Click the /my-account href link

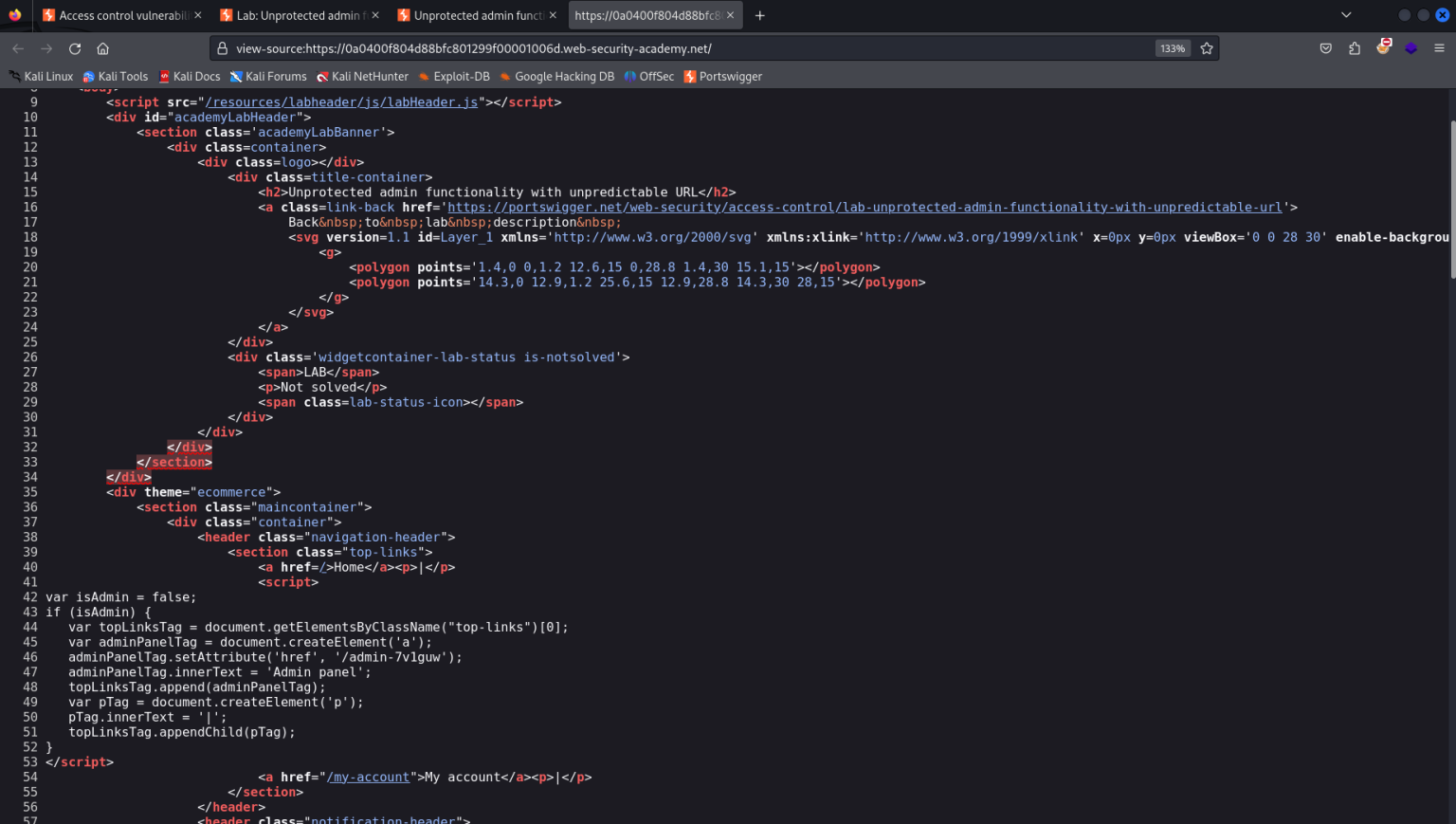click(x=368, y=778)
